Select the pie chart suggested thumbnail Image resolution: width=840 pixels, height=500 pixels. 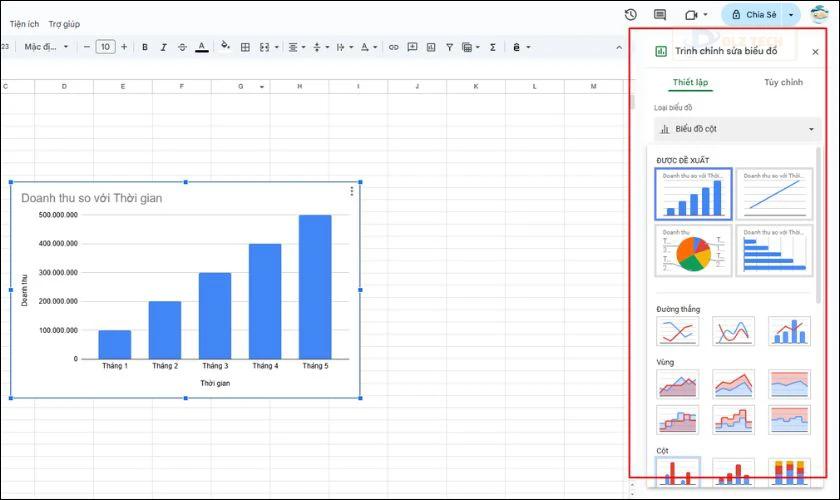pyautogui.click(x=693, y=250)
